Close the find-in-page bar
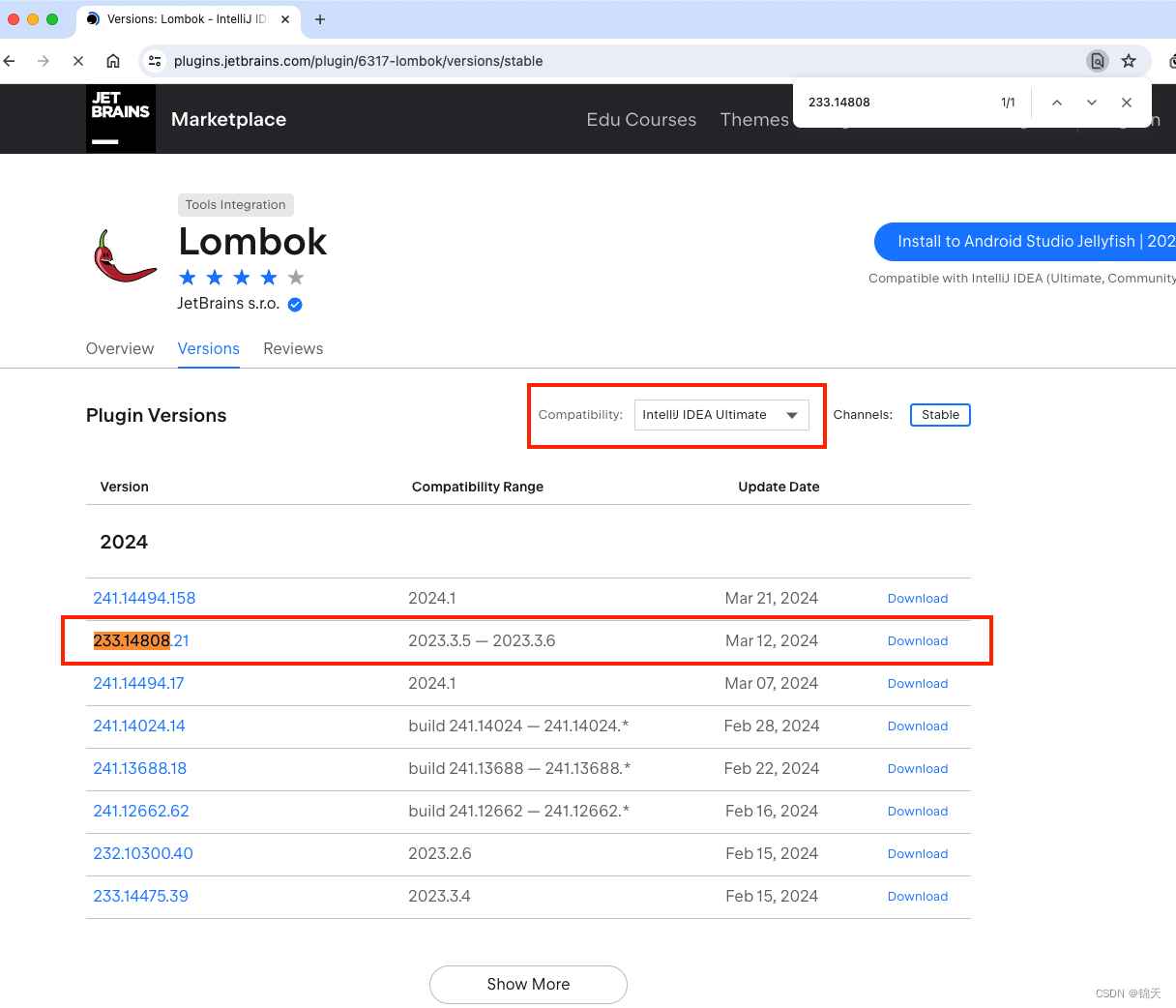 (1127, 103)
